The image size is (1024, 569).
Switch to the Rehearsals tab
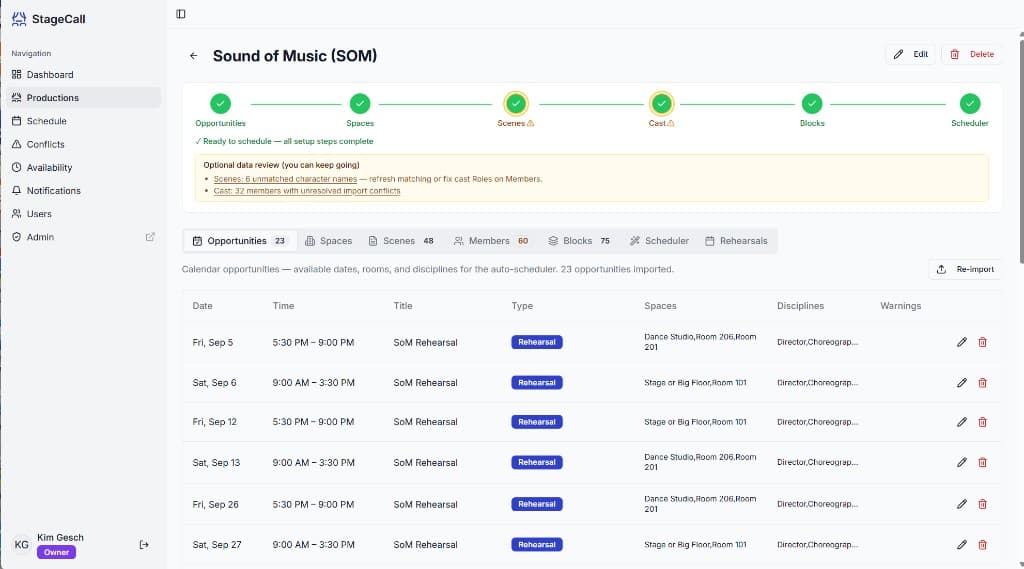[x=736, y=241]
